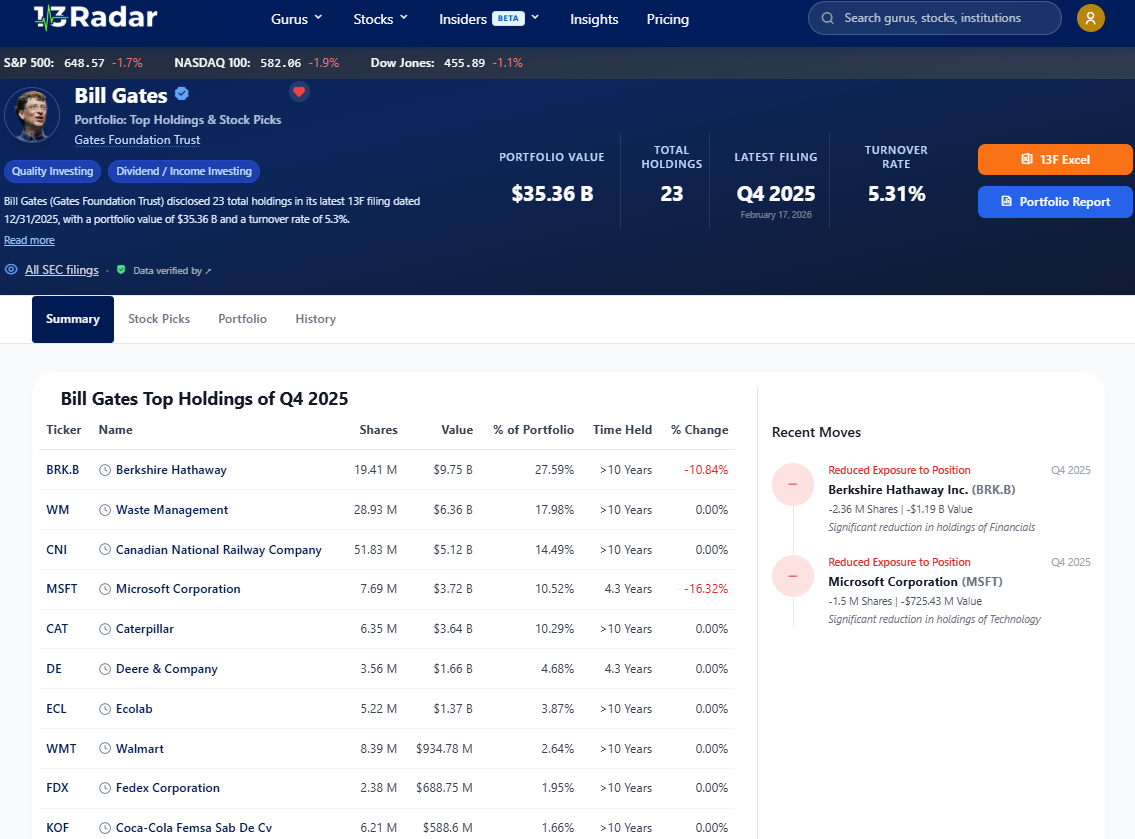Screen dimensions: 1135x839
Task: Expand the Stocks dropdown menu
Action: click(381, 19)
